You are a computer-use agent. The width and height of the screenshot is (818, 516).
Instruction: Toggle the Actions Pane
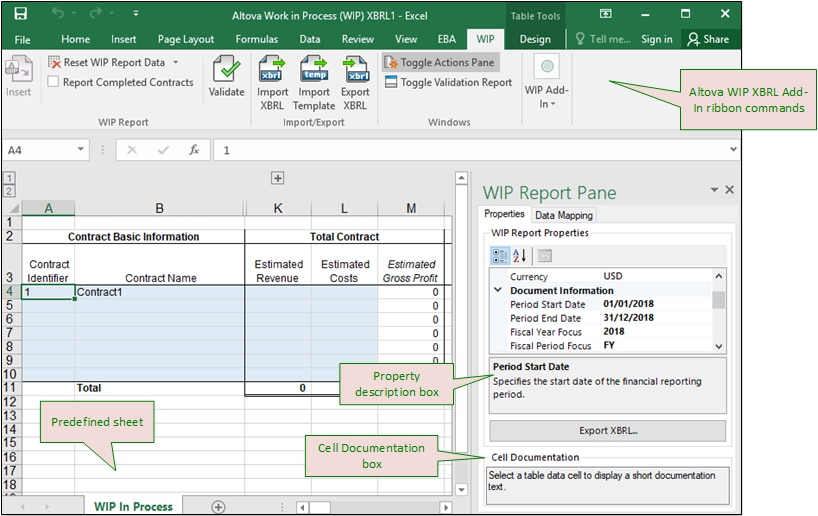(440, 63)
